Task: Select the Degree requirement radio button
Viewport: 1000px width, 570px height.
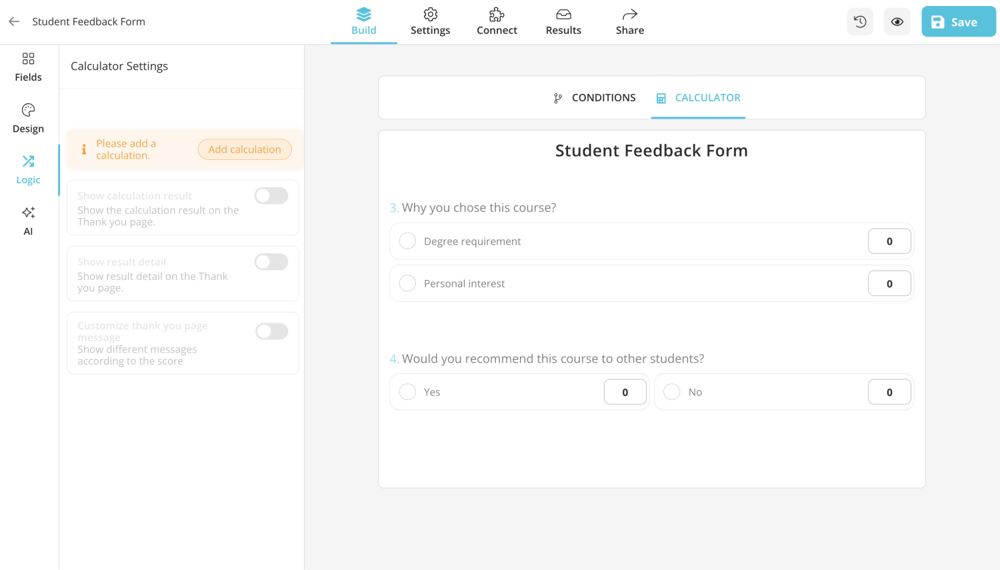Action: pos(408,241)
